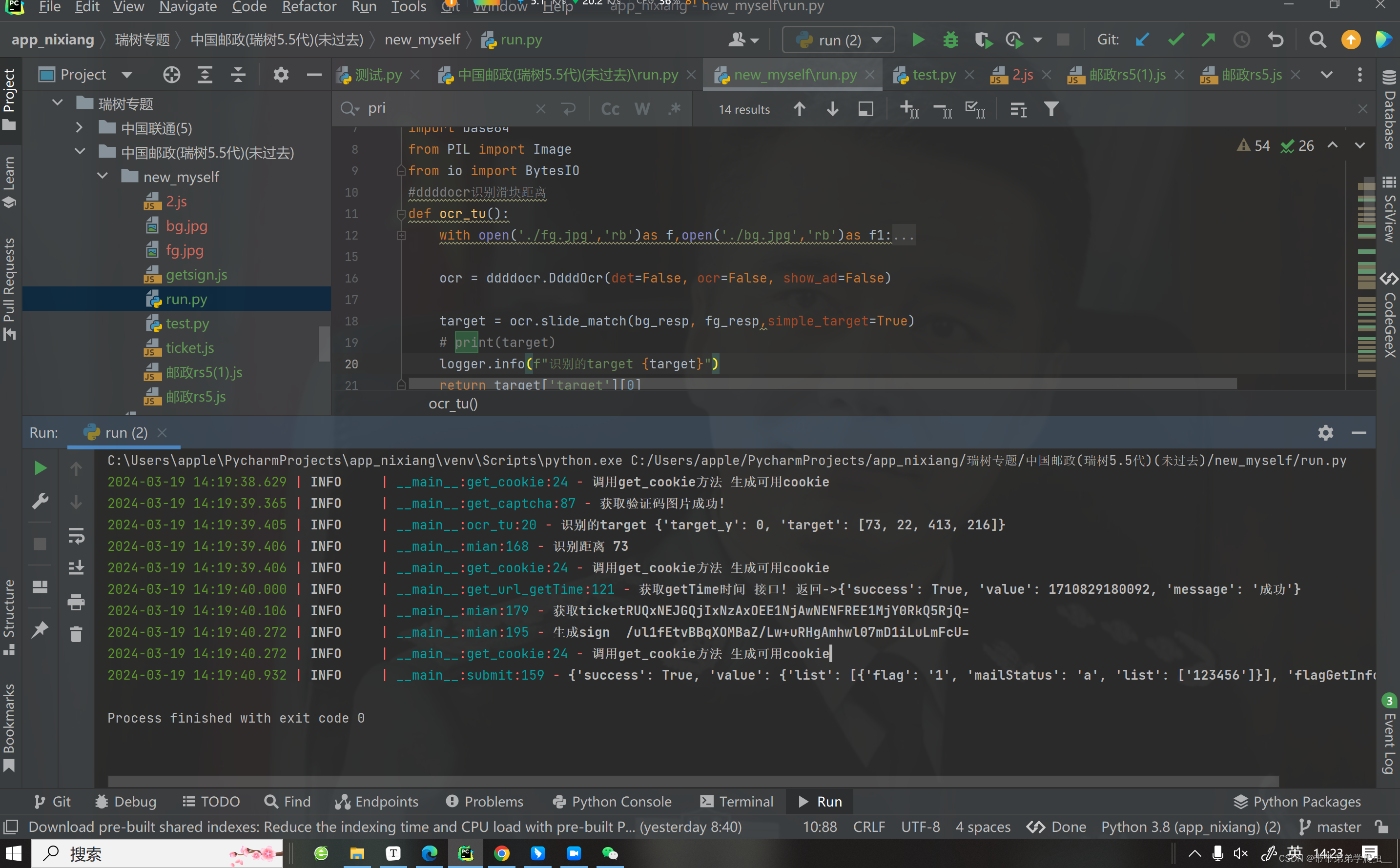Click Git commit checkmark icon

point(1175,40)
